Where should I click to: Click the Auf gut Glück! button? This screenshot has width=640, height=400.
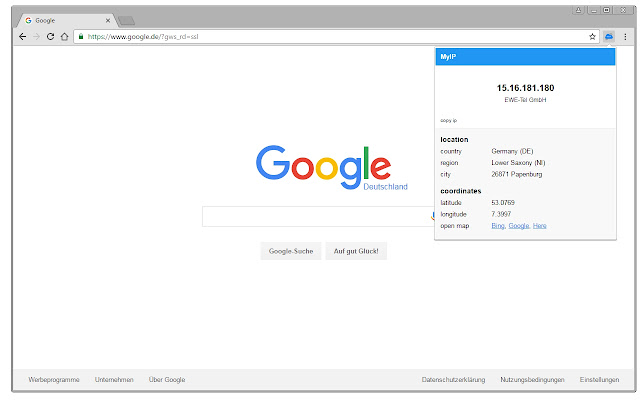356,251
